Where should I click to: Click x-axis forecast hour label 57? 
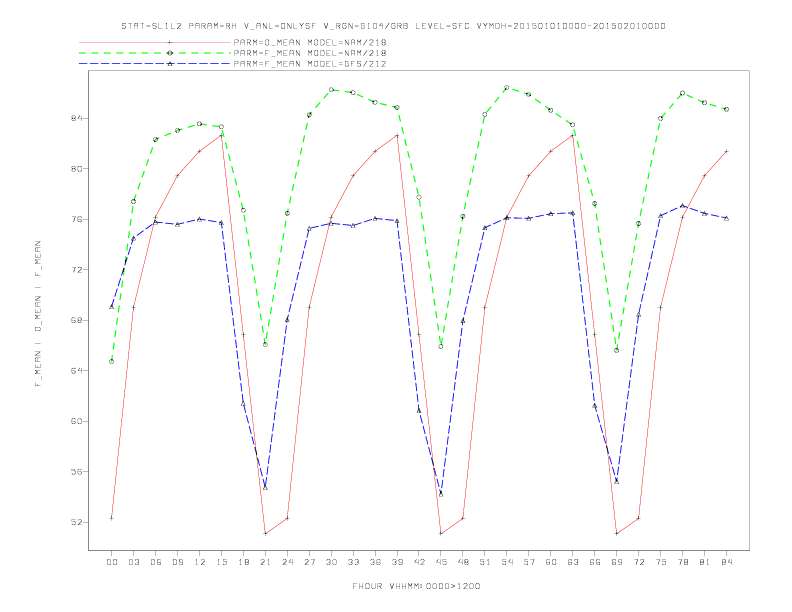coord(529,562)
